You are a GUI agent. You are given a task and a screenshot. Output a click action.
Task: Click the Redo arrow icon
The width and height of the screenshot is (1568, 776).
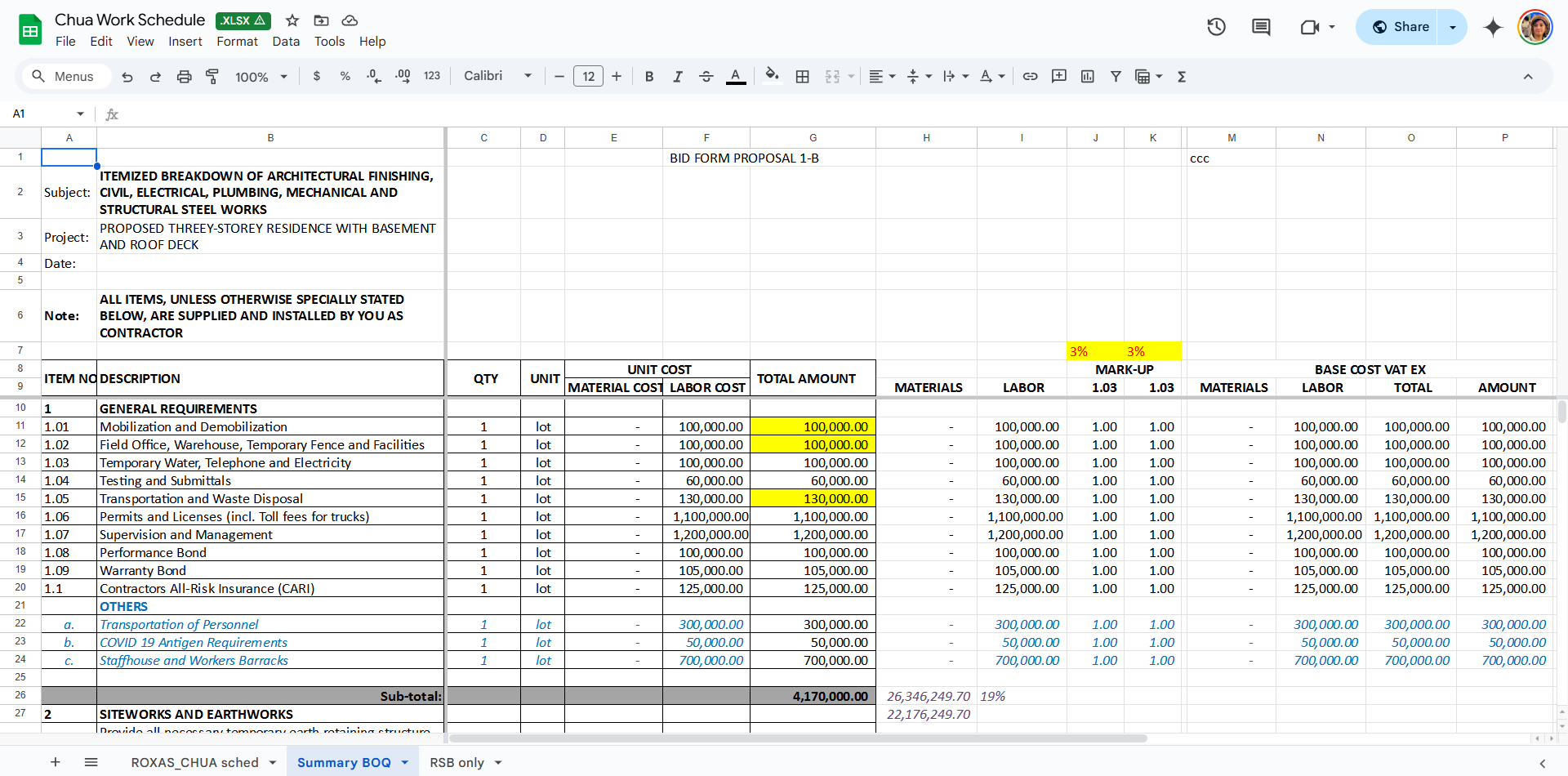click(x=155, y=77)
